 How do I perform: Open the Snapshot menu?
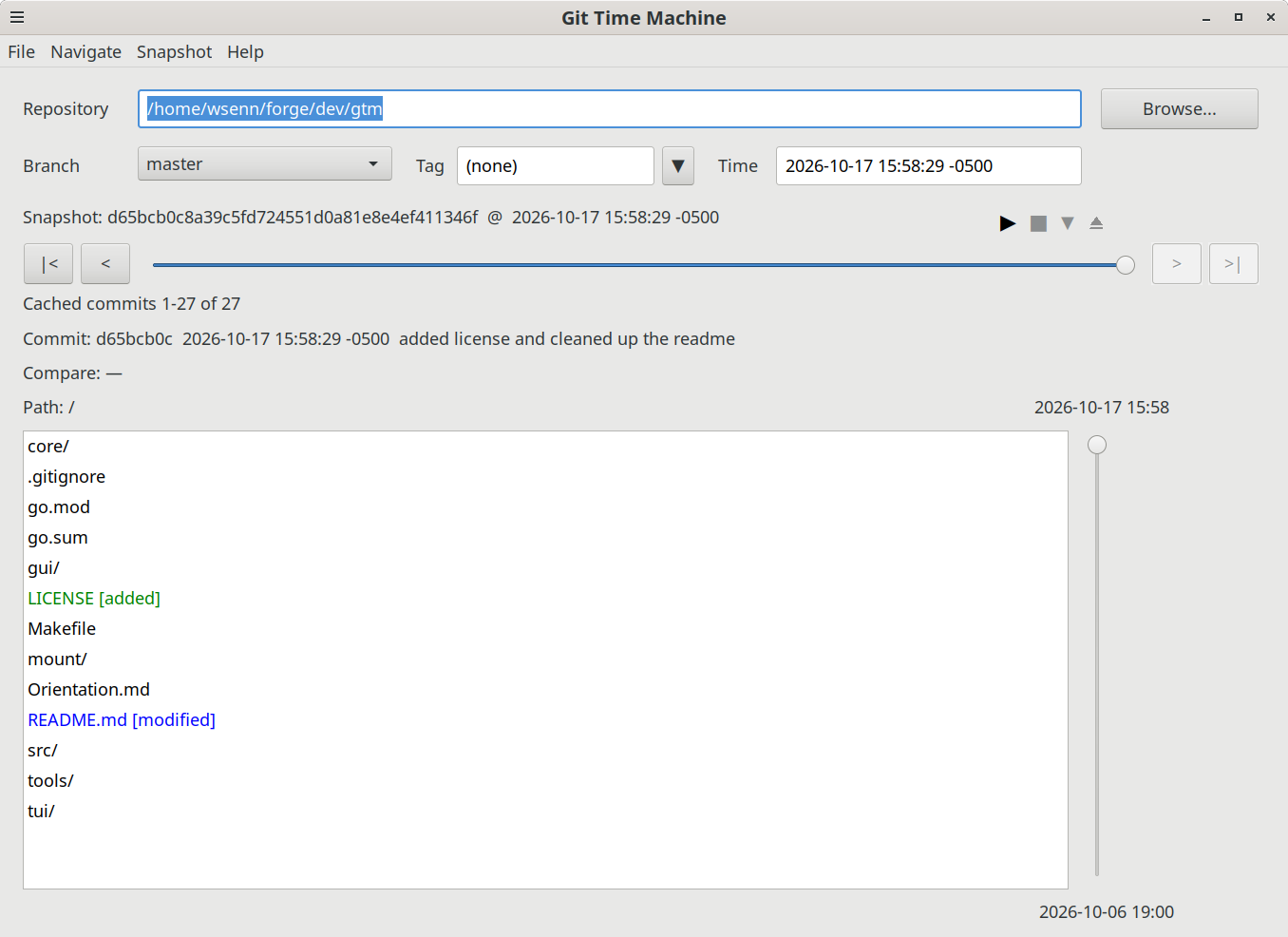pyautogui.click(x=174, y=52)
